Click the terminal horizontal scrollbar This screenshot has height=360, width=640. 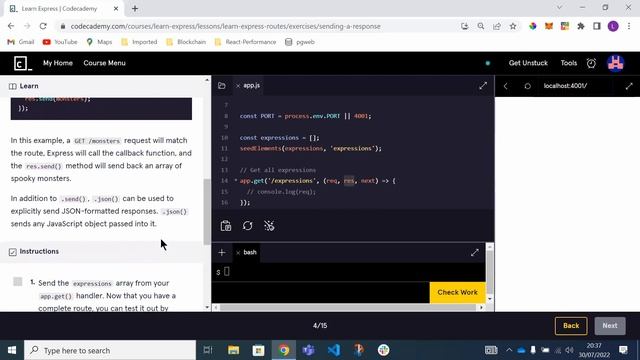click(x=348, y=307)
